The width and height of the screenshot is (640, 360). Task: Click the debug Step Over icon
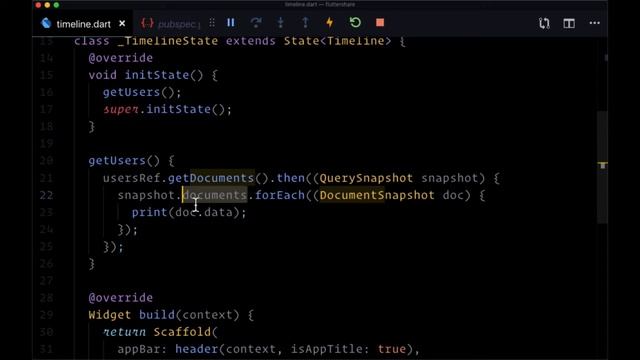pyautogui.click(x=256, y=22)
